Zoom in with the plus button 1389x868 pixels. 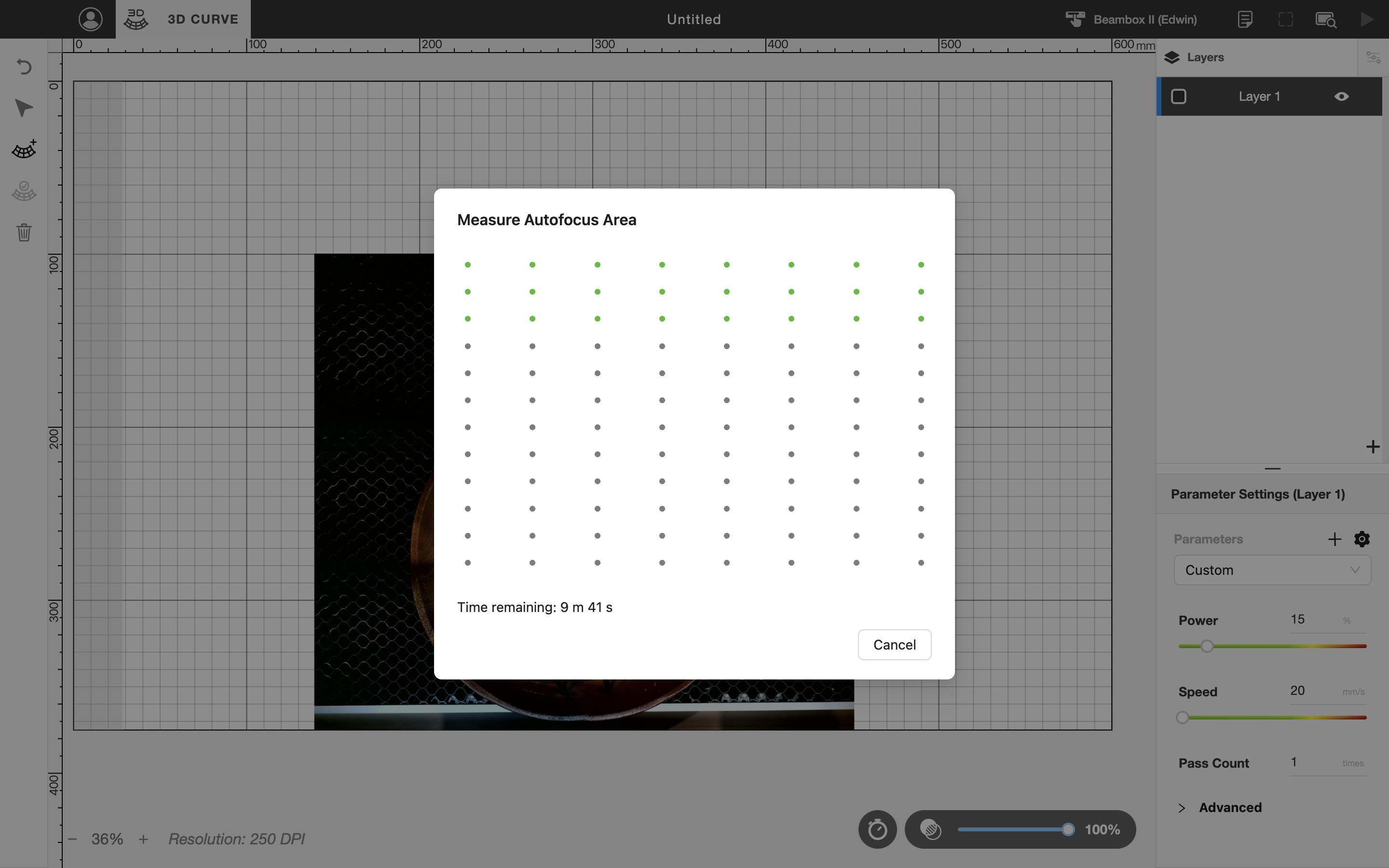coord(143,839)
